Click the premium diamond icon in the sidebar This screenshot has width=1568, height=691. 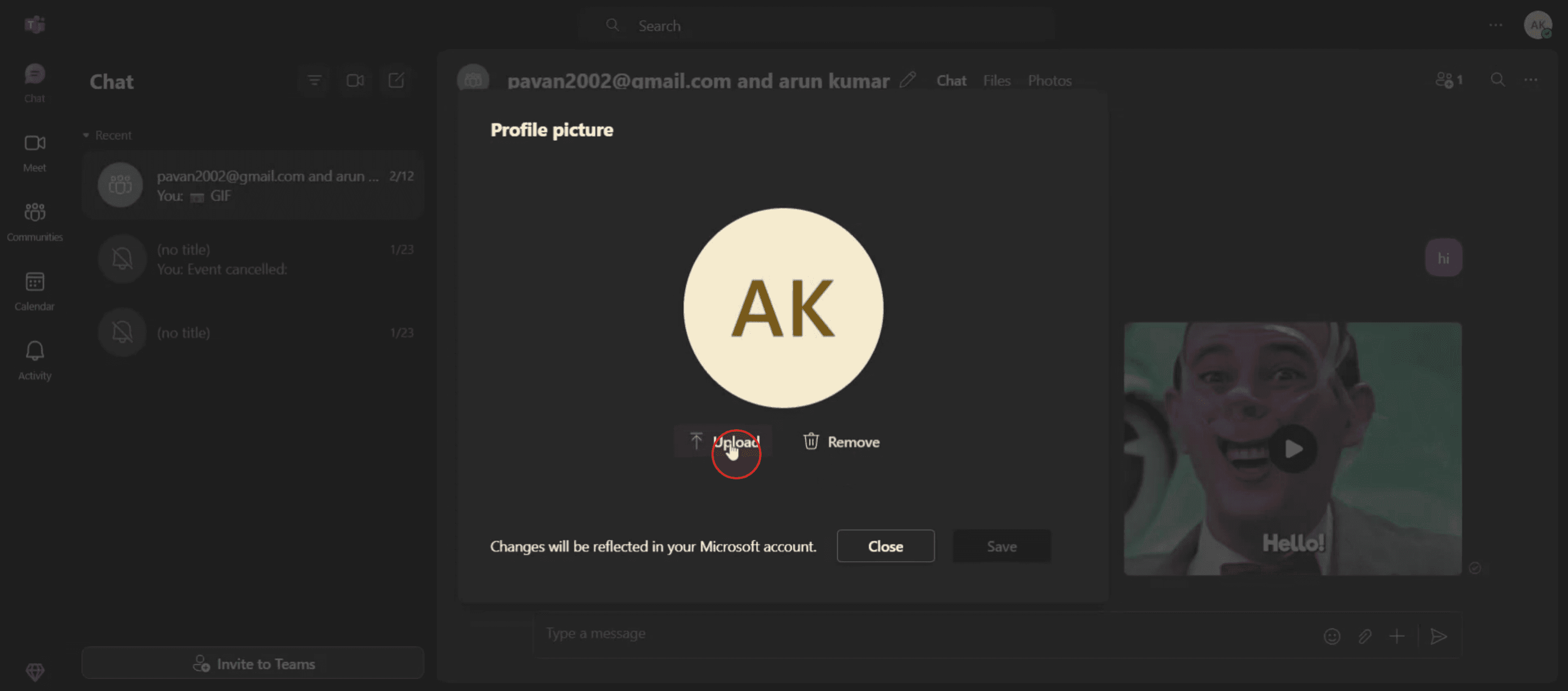[x=35, y=672]
